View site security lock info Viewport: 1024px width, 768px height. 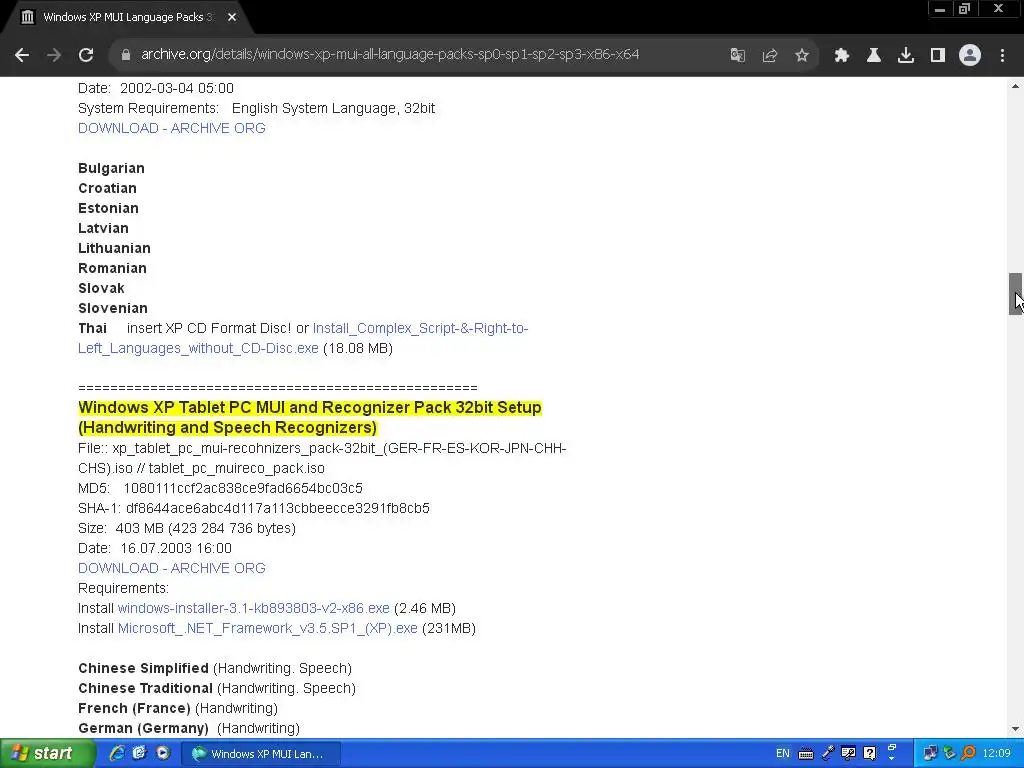(x=126, y=55)
